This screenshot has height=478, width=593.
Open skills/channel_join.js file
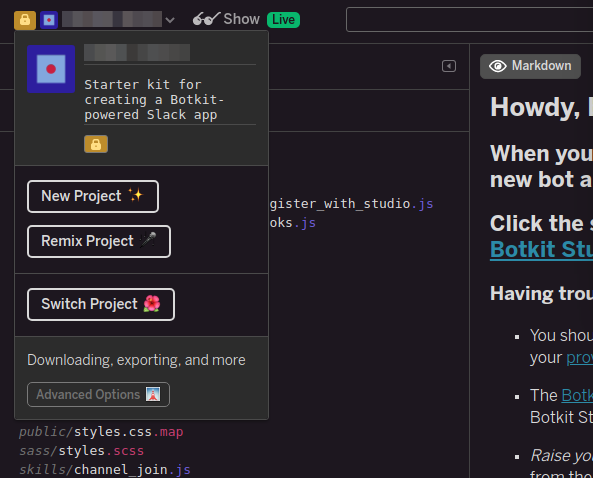(105, 469)
